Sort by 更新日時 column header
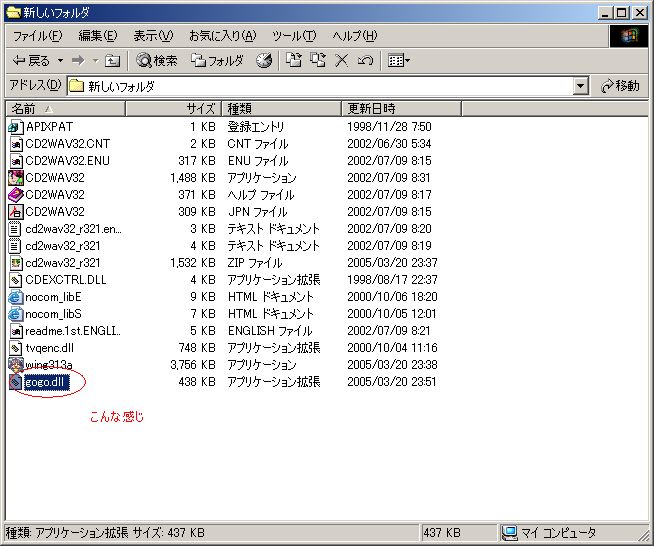Image resolution: width=654 pixels, height=546 pixels. pyautogui.click(x=370, y=108)
